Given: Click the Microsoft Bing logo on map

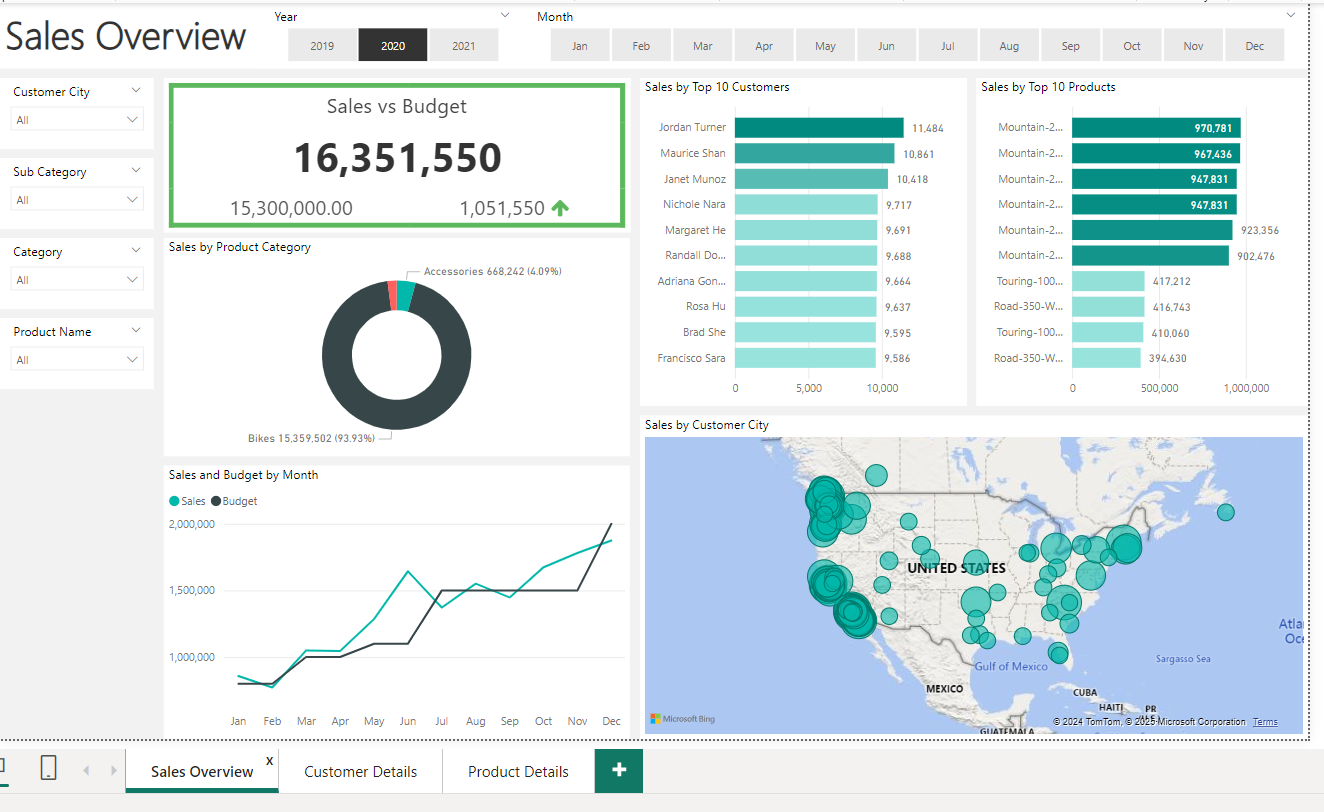Looking at the screenshot, I should click(683, 718).
